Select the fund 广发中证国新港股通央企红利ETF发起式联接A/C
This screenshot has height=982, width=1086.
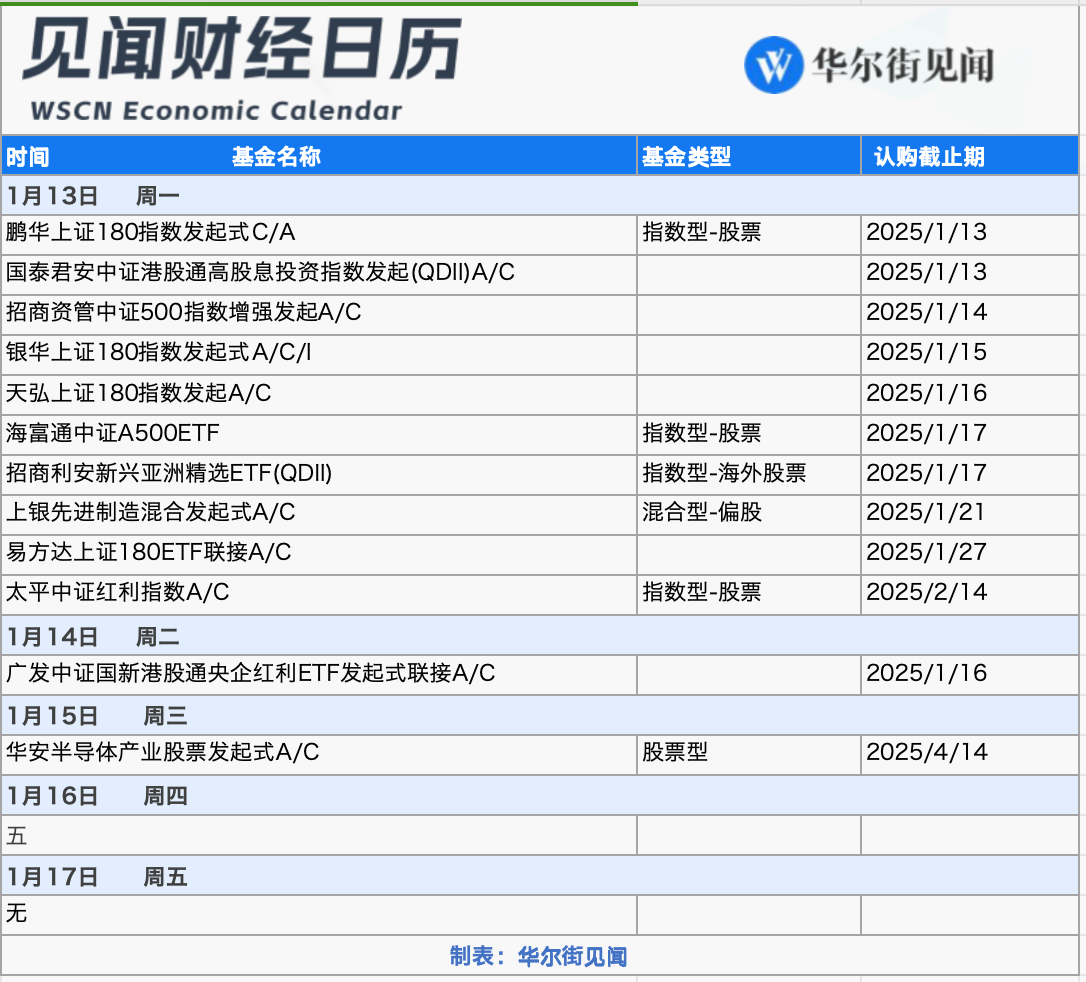251,674
